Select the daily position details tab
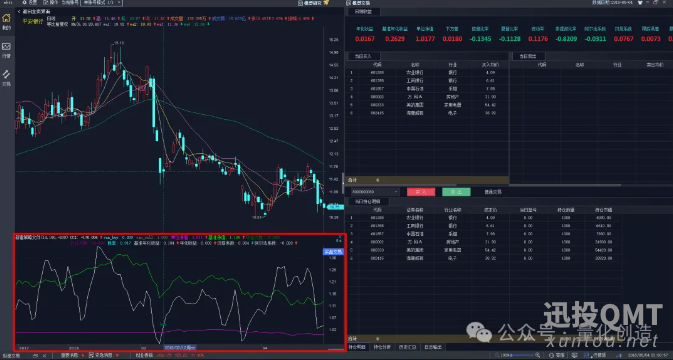 367,201
